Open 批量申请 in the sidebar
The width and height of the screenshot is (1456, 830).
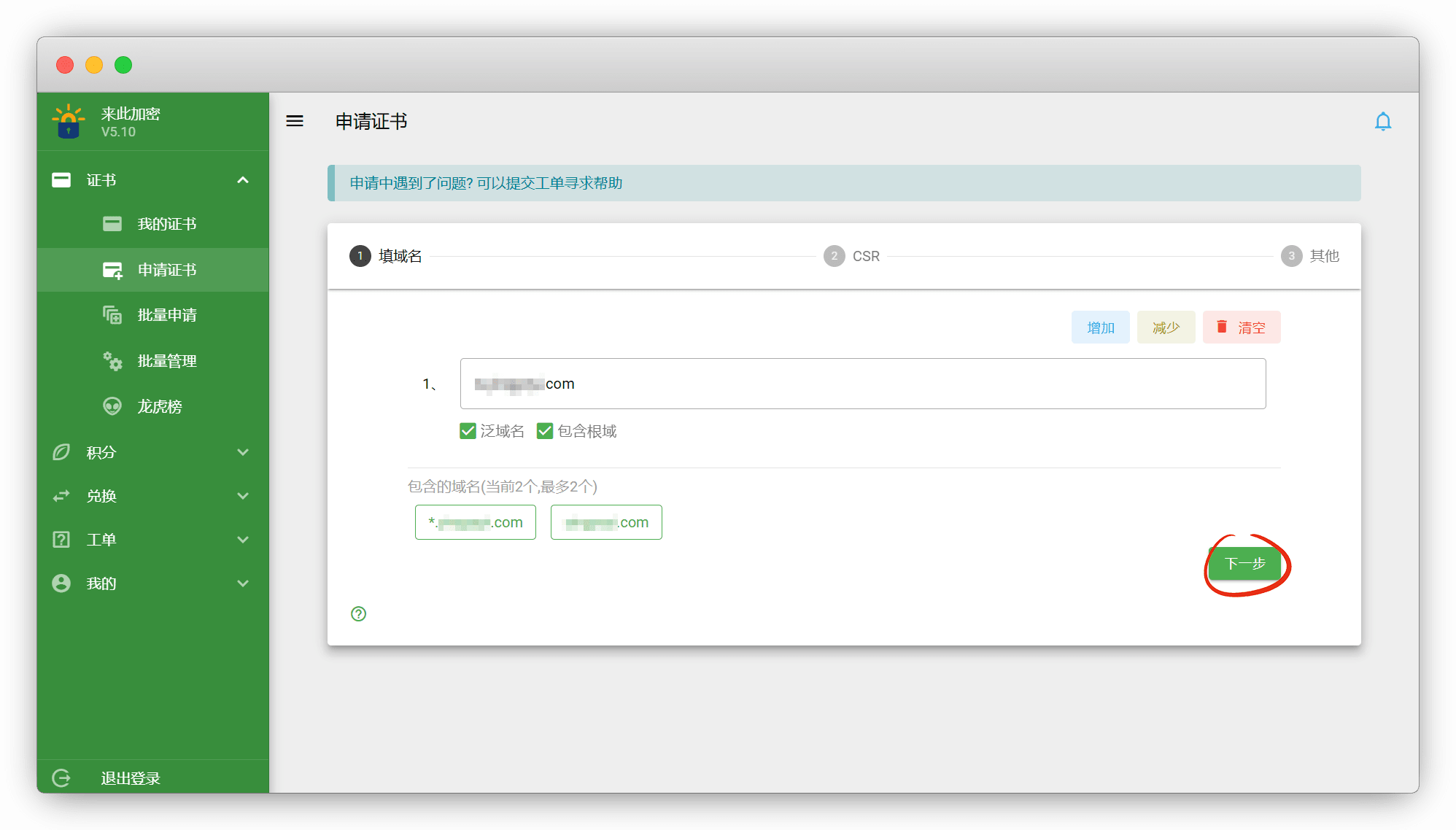tap(166, 315)
